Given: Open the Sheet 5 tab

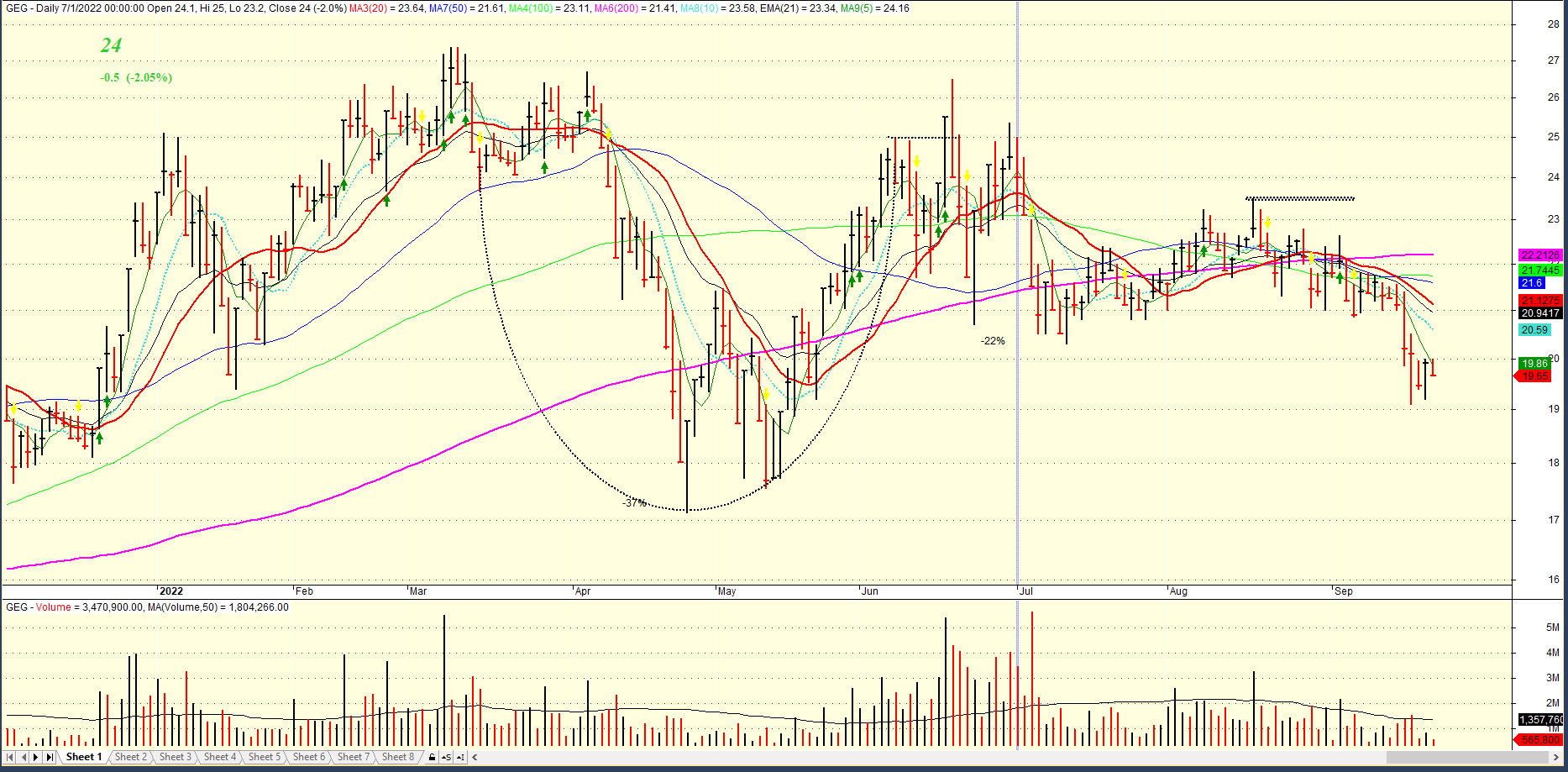Looking at the screenshot, I should tap(264, 757).
